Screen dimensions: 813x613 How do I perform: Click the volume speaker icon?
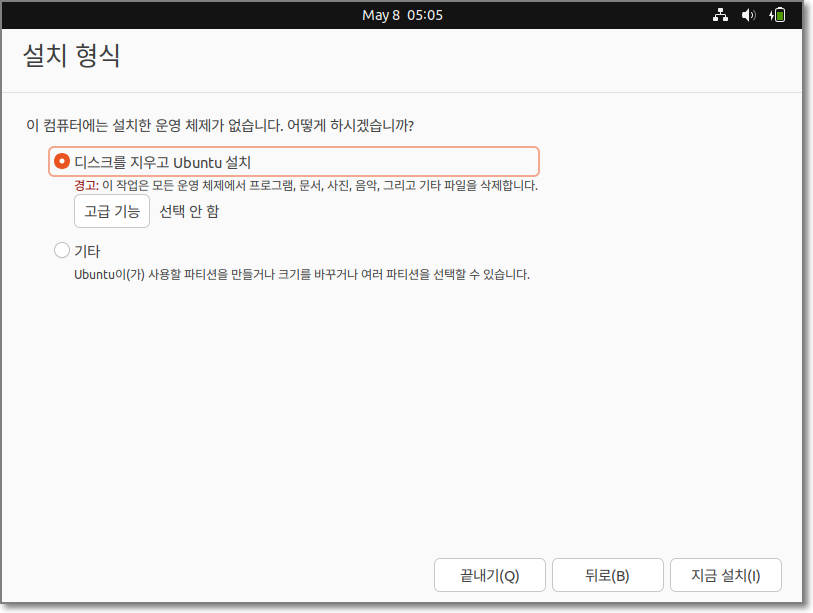(748, 15)
